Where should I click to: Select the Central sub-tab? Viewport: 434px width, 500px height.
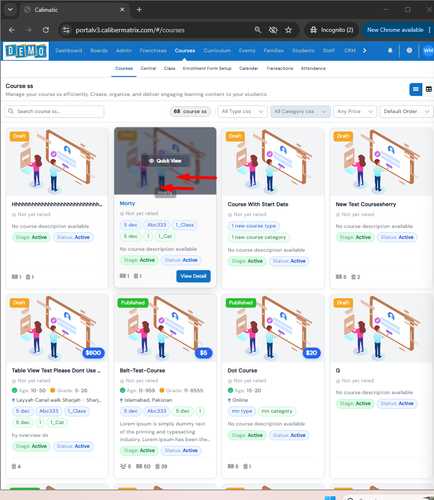tap(148, 68)
